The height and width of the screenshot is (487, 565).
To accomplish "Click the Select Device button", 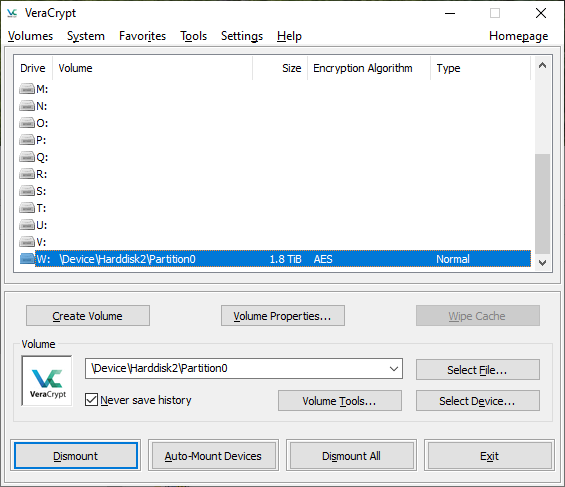I will pos(477,401).
